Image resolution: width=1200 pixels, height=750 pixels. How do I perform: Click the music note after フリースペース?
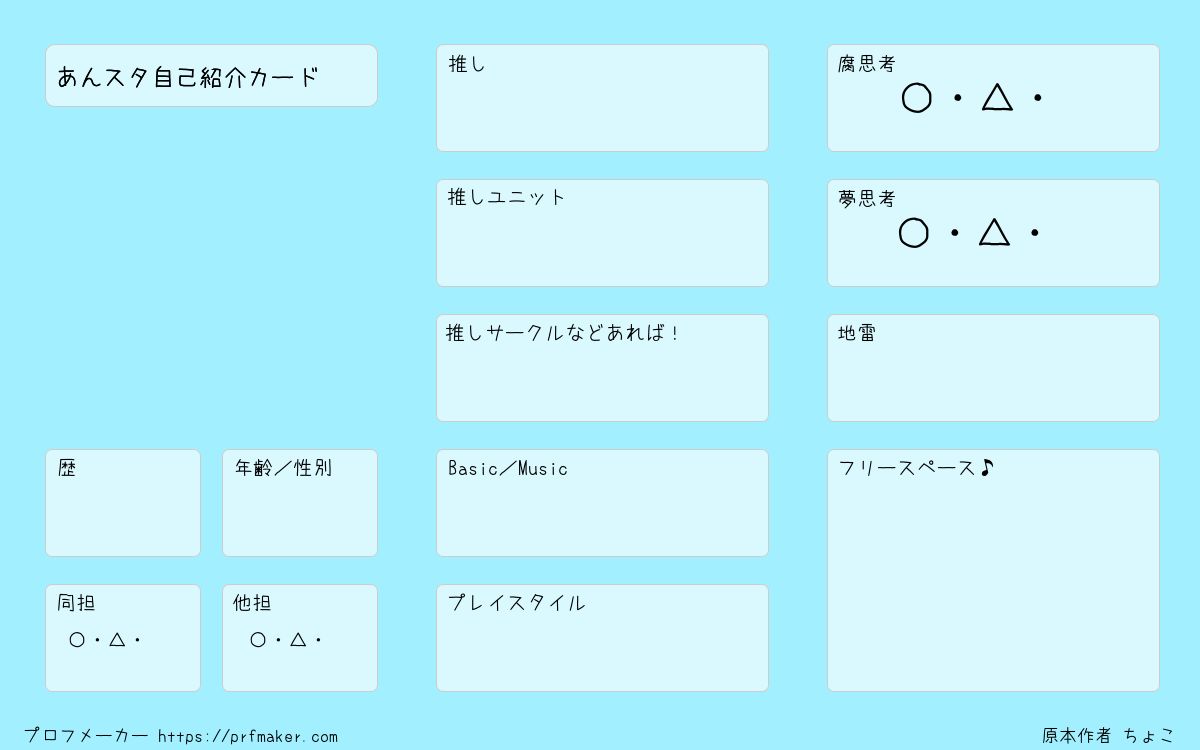coord(986,468)
